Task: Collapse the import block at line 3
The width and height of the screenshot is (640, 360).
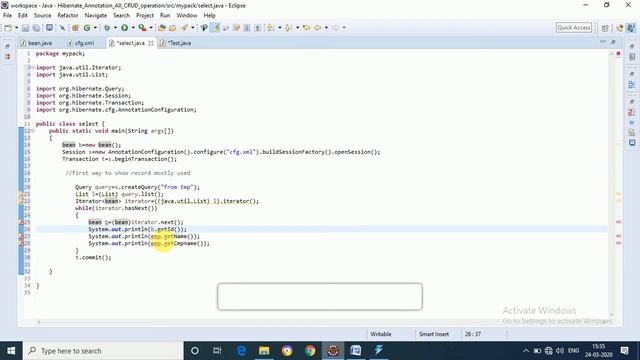Action: (32, 67)
